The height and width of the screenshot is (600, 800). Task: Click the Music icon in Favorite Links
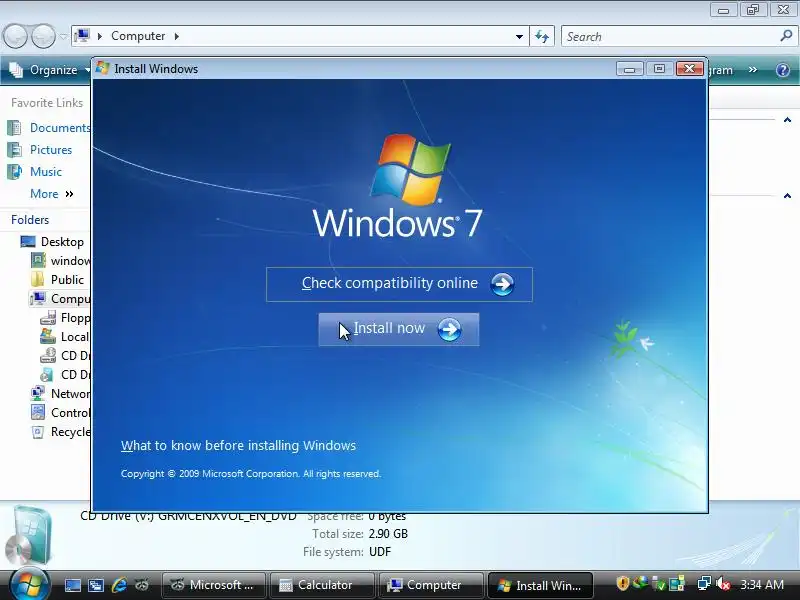[14, 171]
